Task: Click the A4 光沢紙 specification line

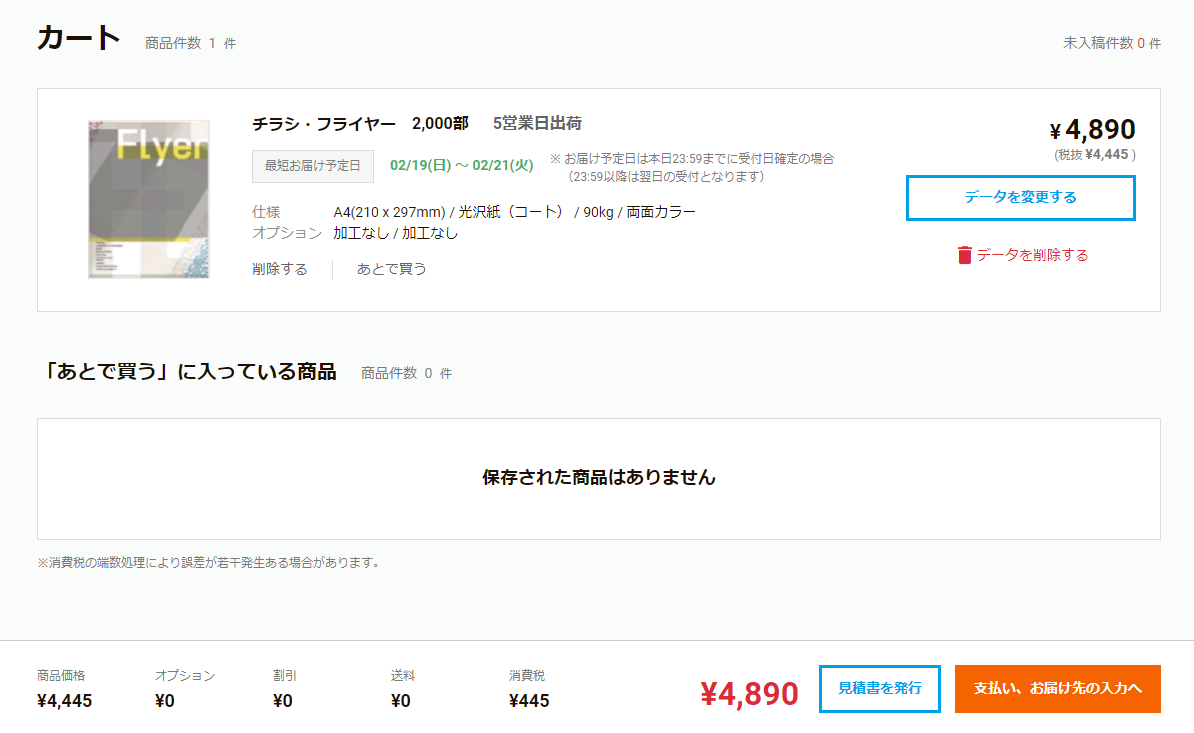Action: 514,212
